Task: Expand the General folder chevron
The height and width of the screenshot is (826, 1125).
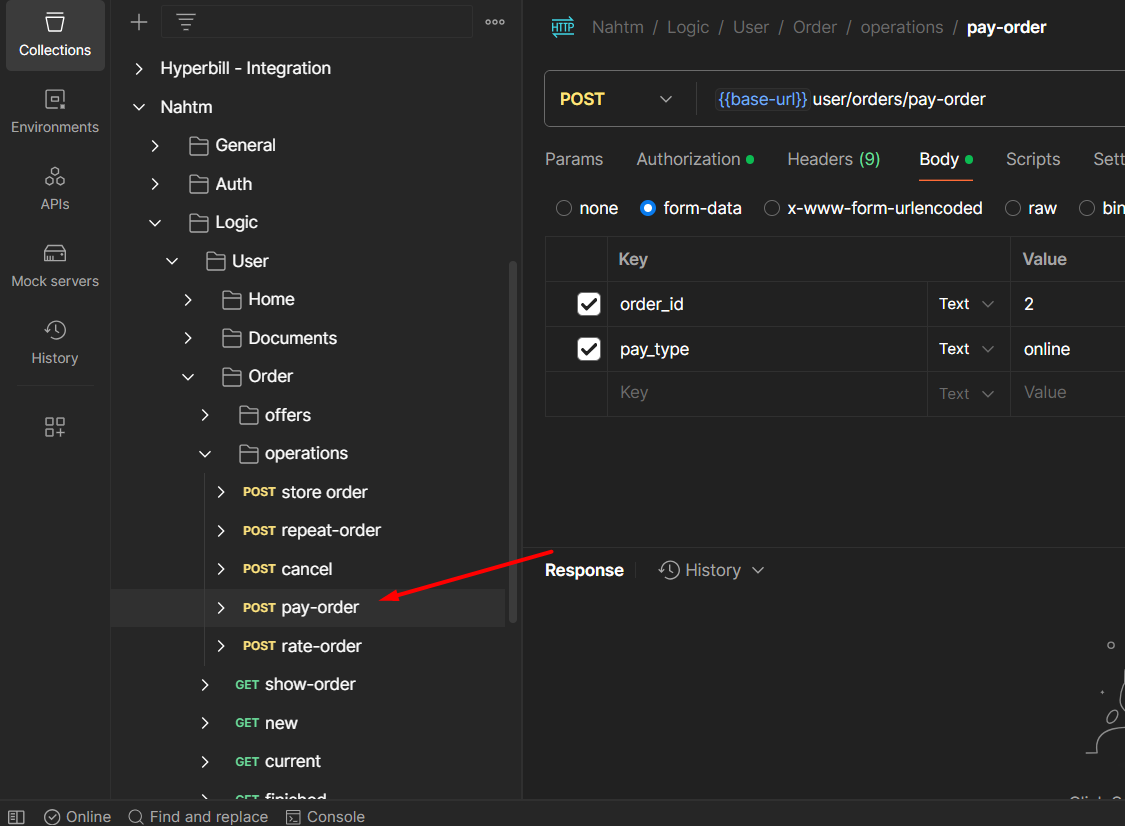Action: pyautogui.click(x=155, y=146)
